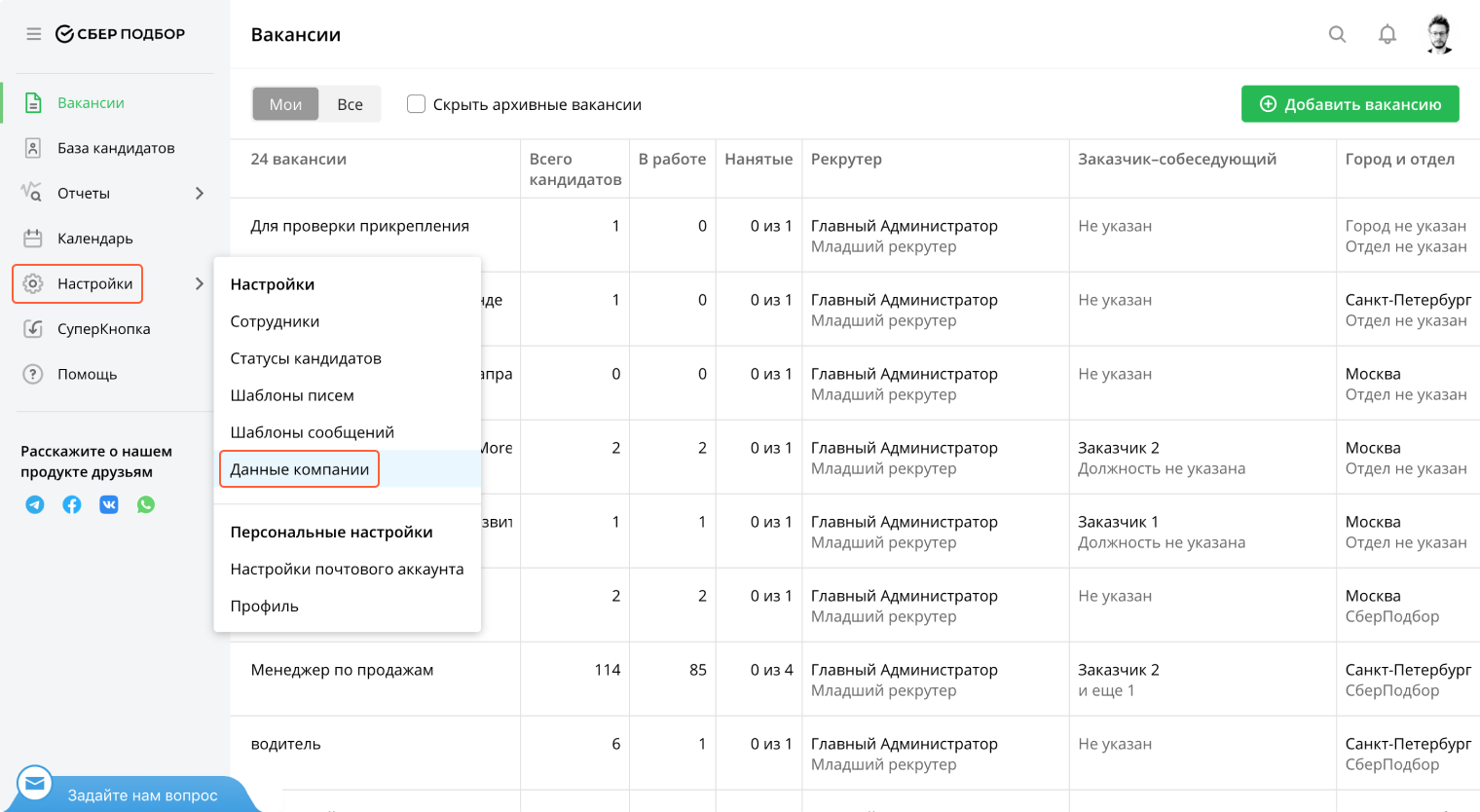Share via Telegram icon

pos(35,504)
